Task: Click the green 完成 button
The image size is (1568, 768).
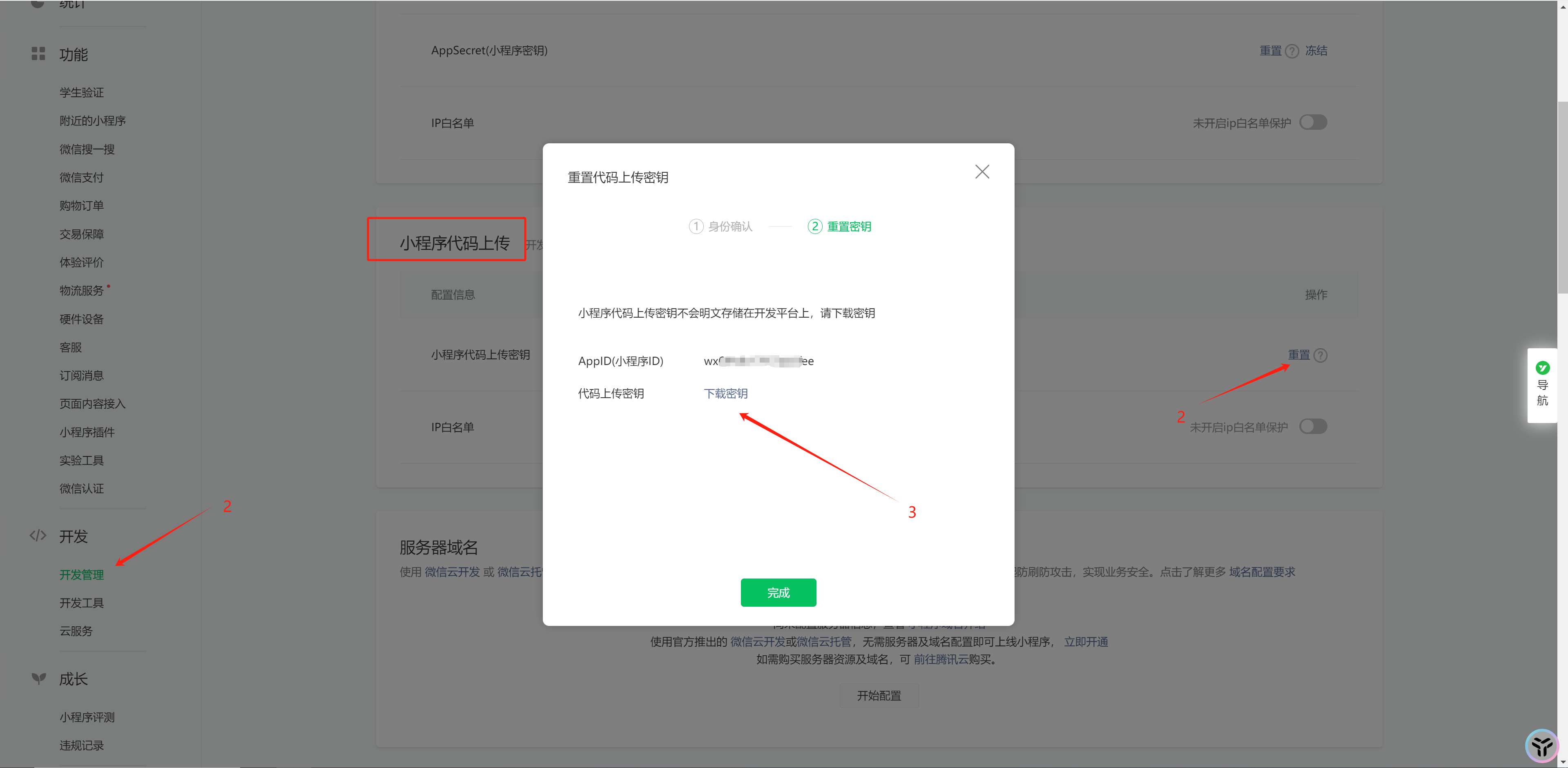Action: pyautogui.click(x=778, y=592)
